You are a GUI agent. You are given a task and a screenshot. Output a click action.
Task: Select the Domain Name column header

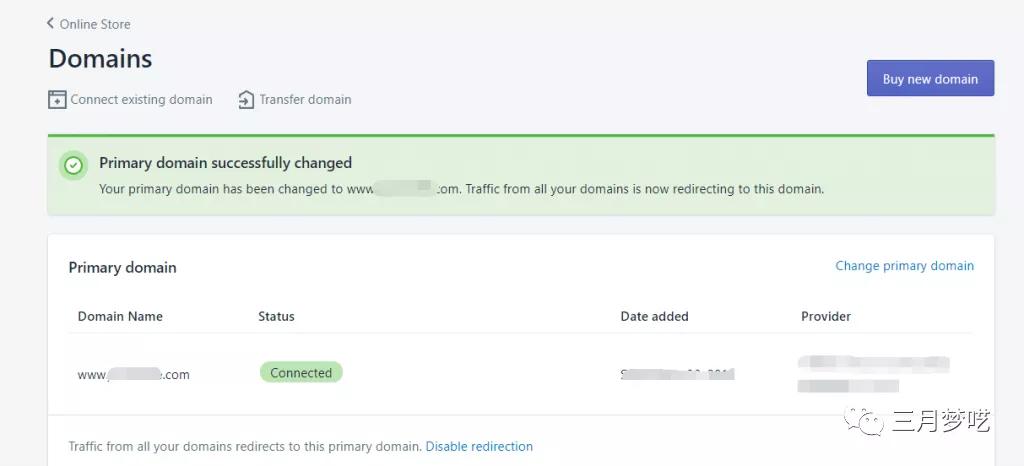[x=120, y=316]
